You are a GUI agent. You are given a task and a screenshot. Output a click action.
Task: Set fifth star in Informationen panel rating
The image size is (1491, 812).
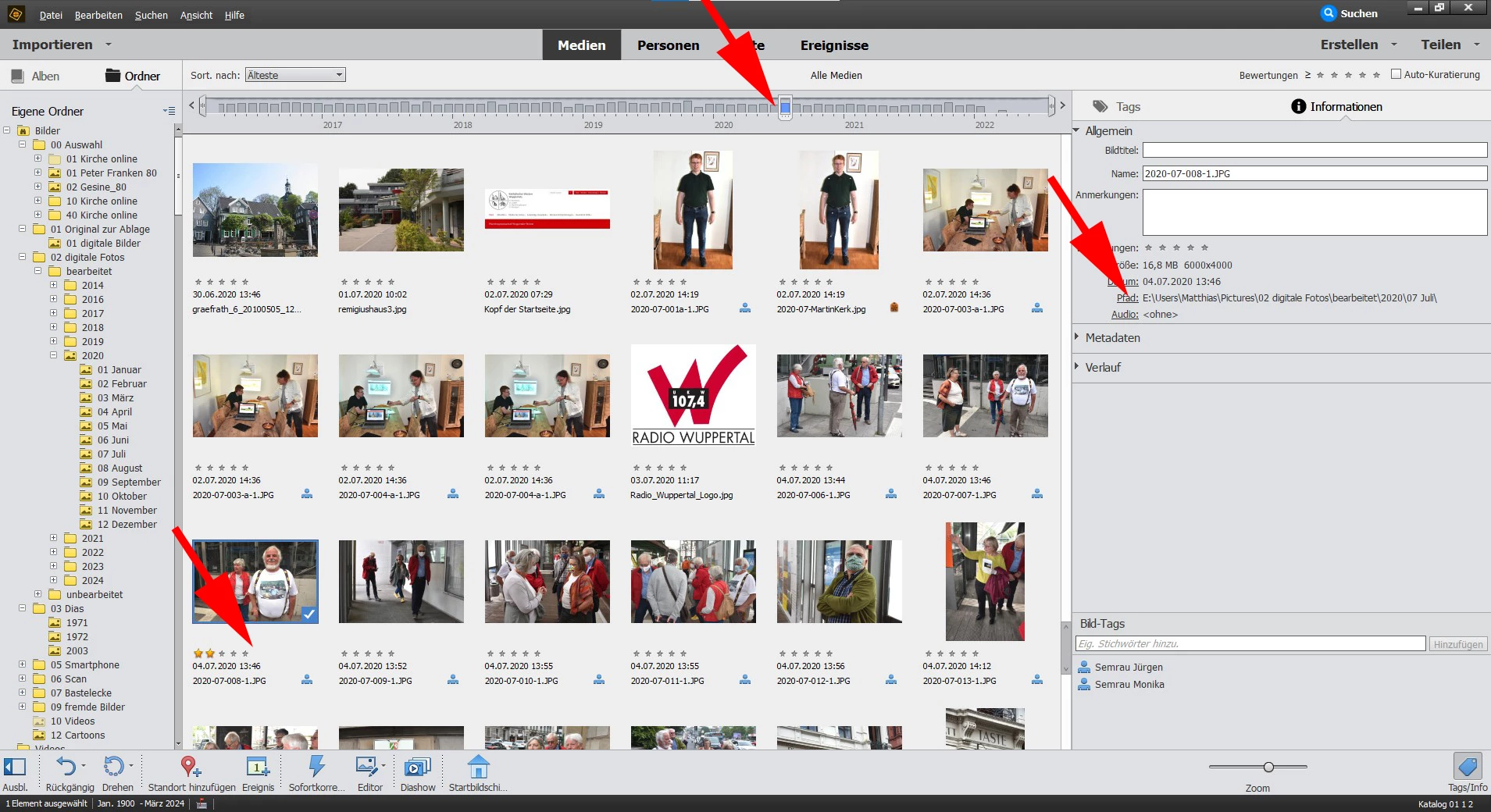coord(1204,248)
